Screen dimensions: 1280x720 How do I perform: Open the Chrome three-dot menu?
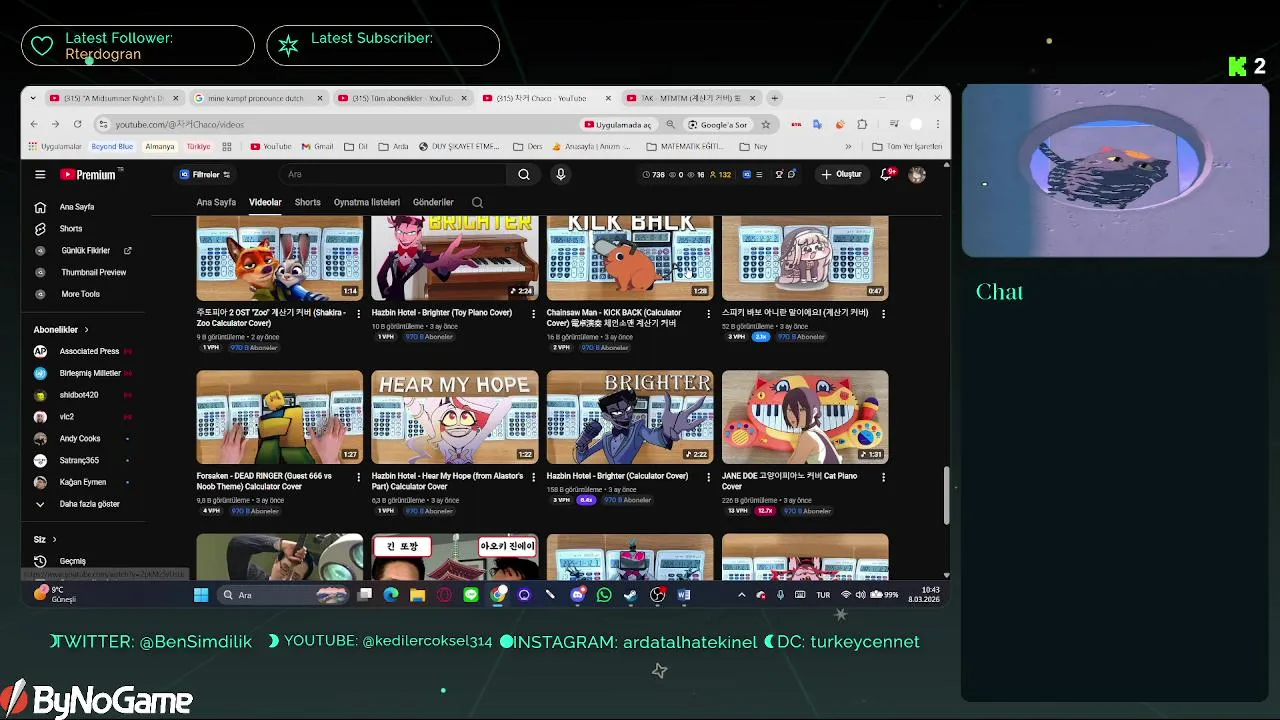[x=938, y=124]
